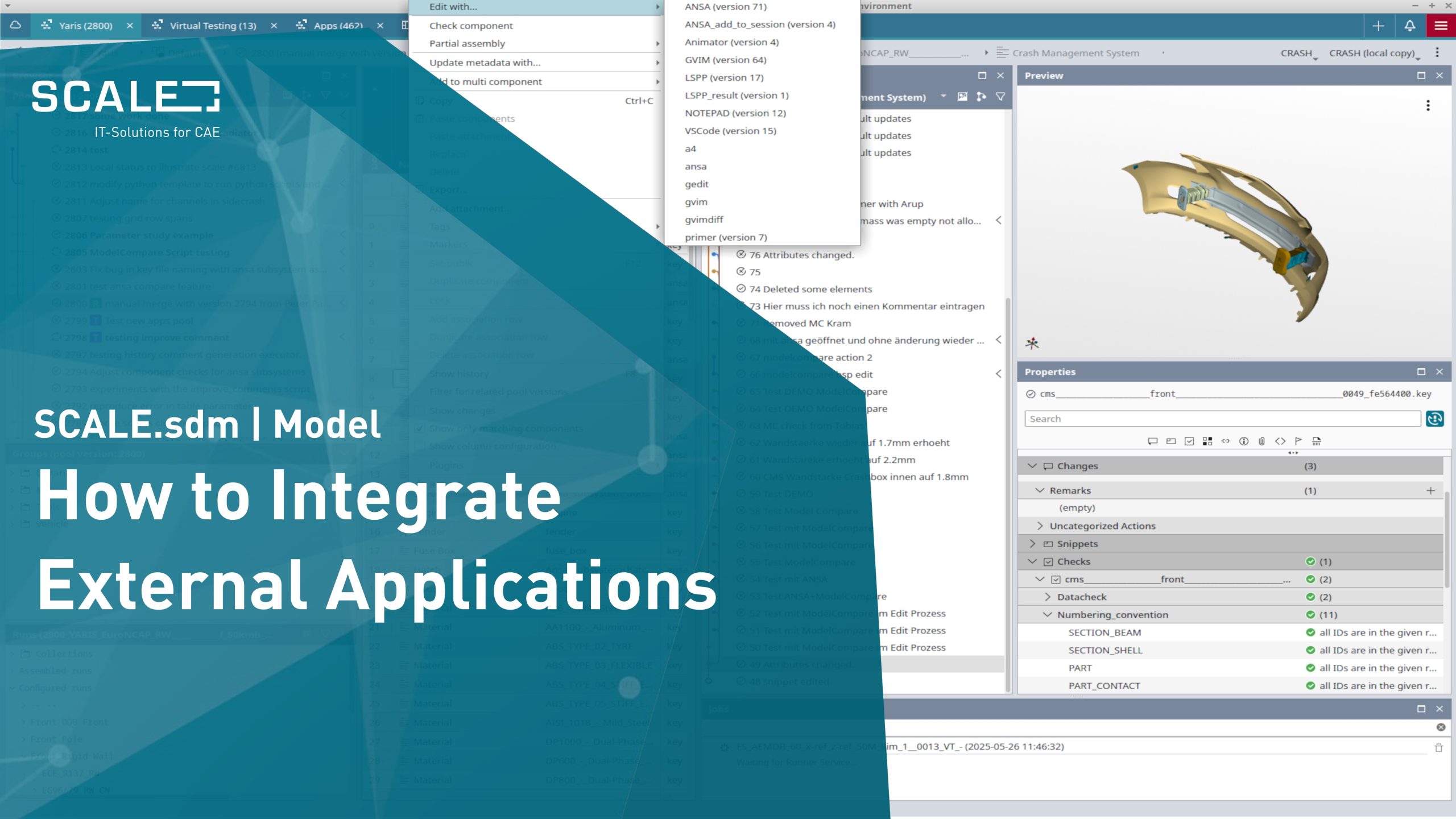Open Add to multi component submenu

[x=536, y=81]
